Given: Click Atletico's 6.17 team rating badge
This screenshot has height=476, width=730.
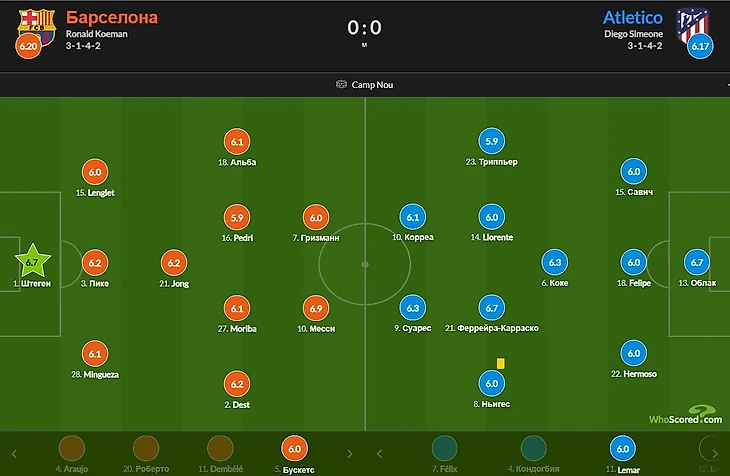Looking at the screenshot, I should [700, 46].
